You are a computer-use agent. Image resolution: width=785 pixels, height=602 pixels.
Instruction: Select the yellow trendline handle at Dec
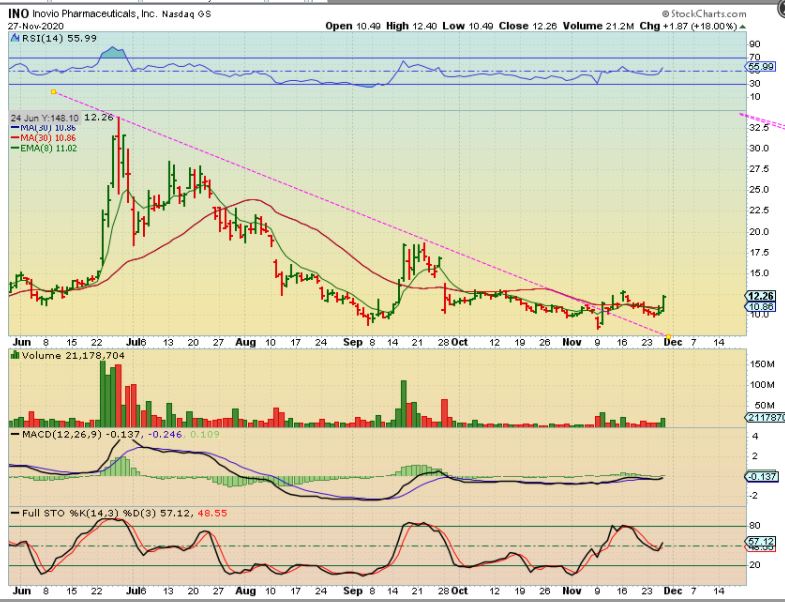[668, 336]
